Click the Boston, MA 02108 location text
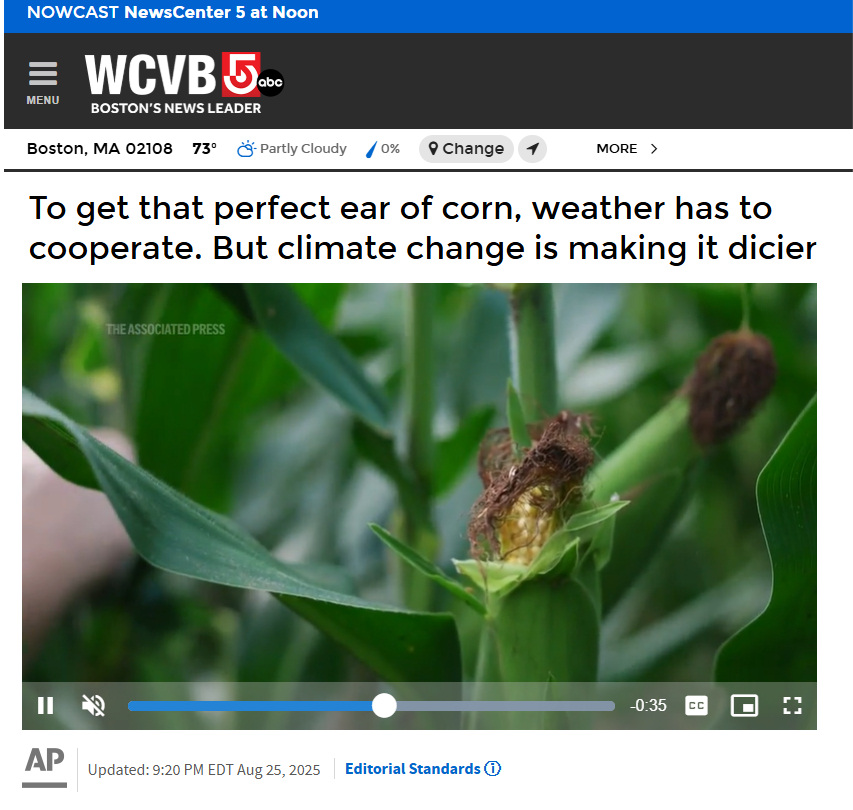The height and width of the screenshot is (810, 853). (100, 149)
